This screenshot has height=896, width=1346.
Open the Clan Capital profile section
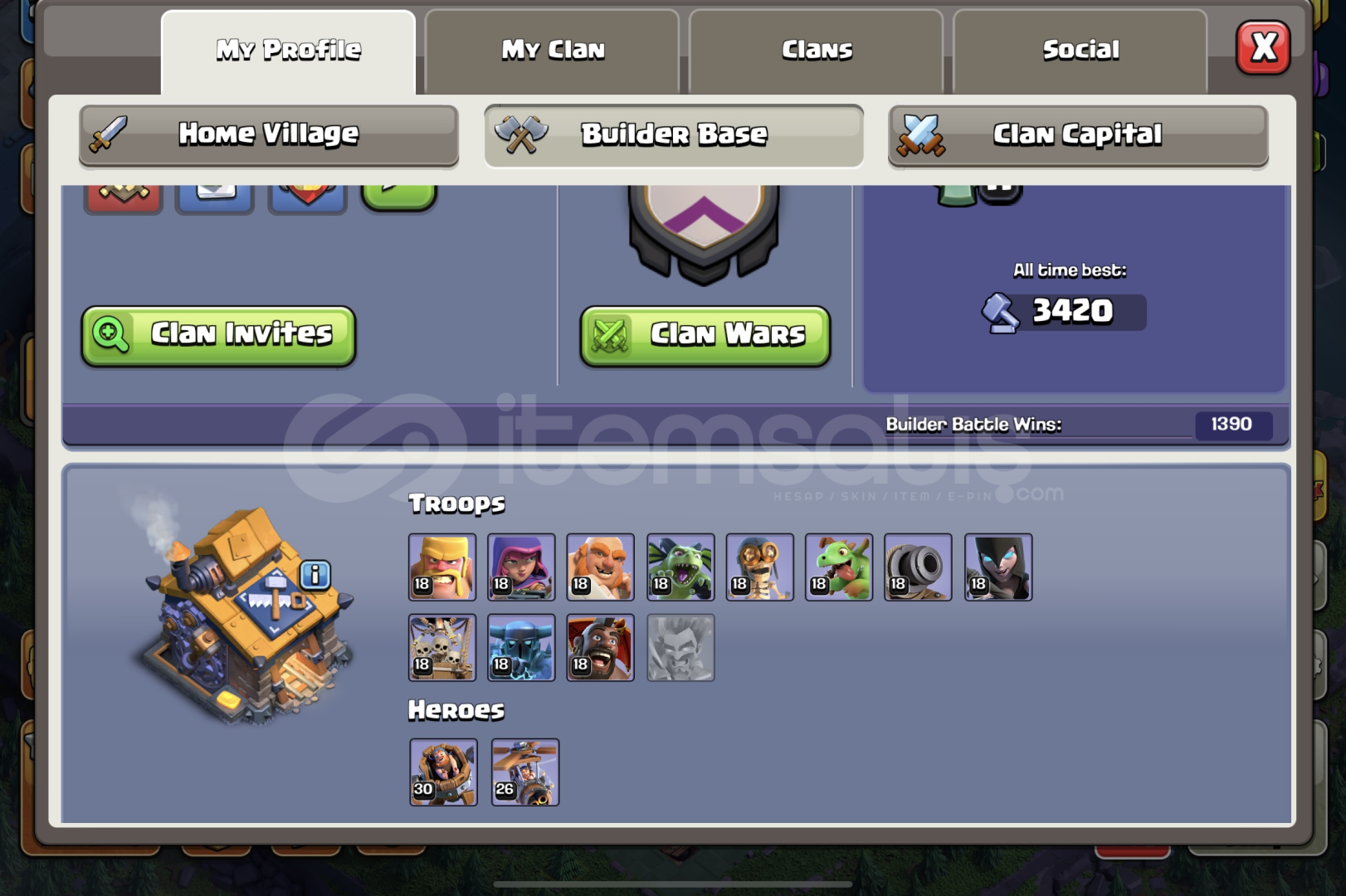[x=1078, y=135]
